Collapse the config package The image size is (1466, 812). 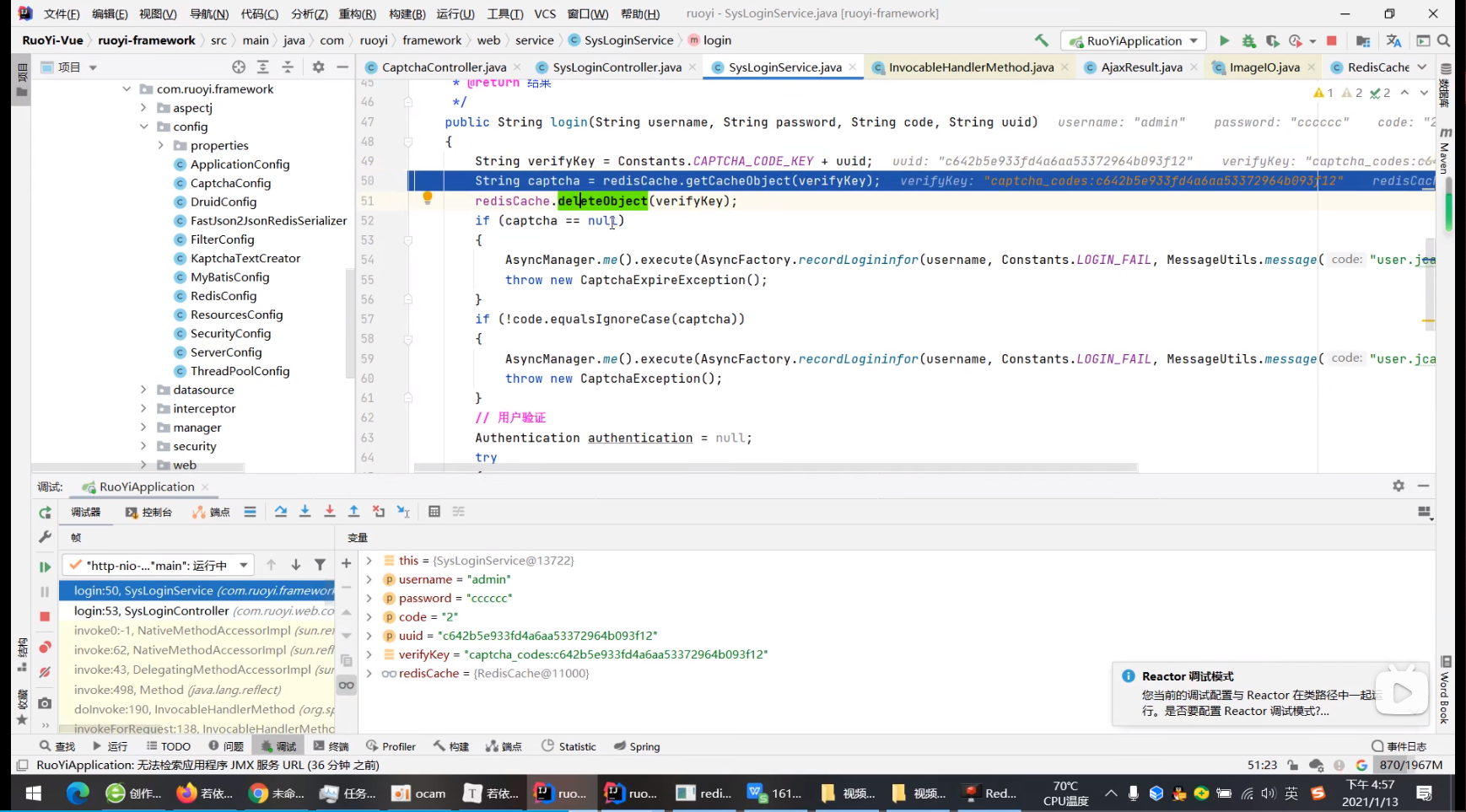(x=143, y=126)
